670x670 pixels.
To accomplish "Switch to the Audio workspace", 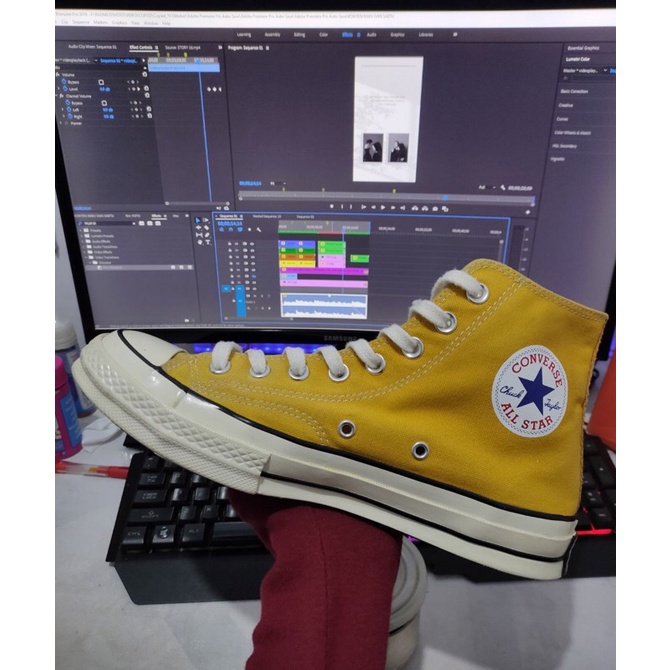I will click(x=371, y=35).
